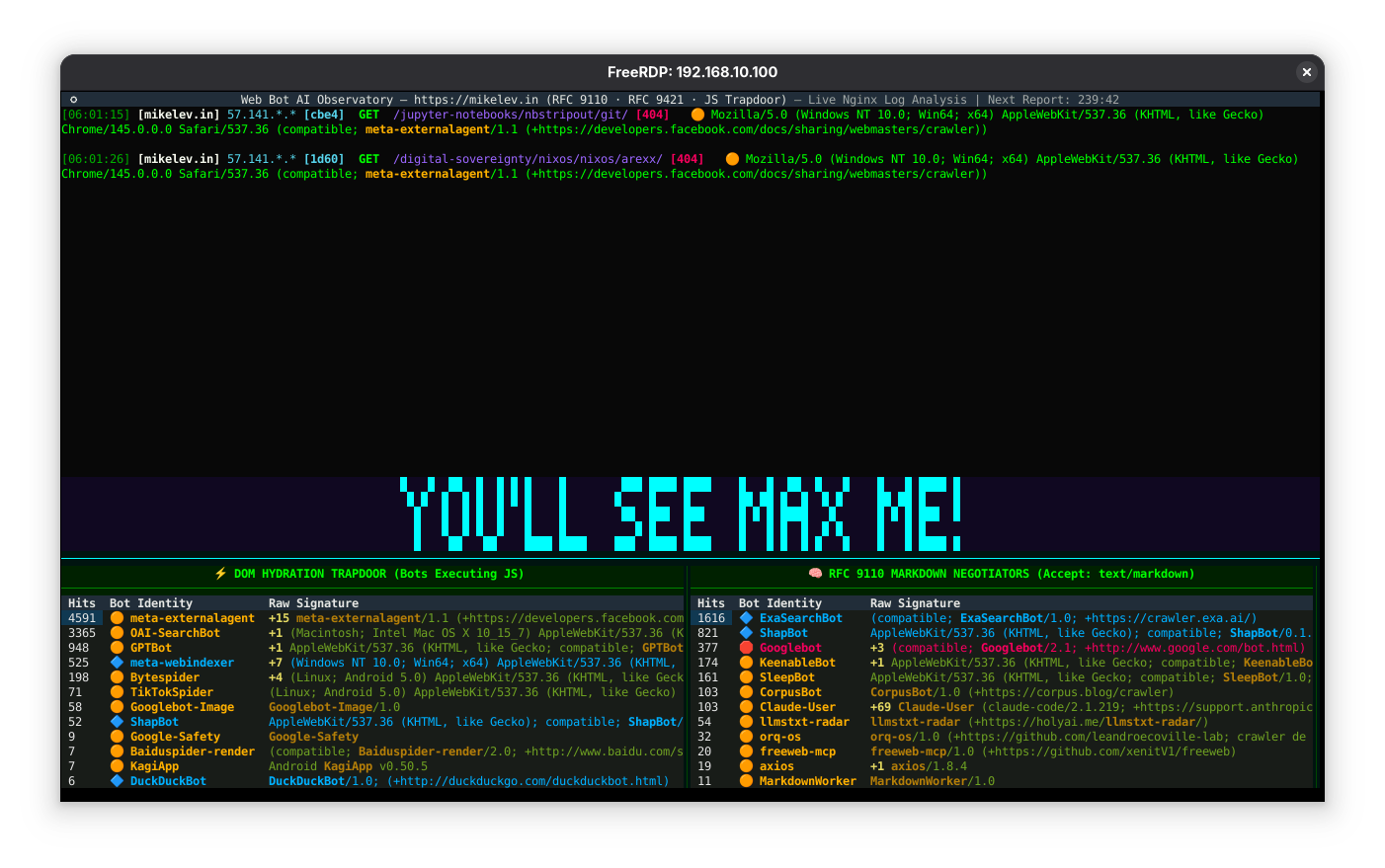This screenshot has height=868, width=1385.
Task: Select the orange dot next to Bytespider
Action: (x=117, y=677)
